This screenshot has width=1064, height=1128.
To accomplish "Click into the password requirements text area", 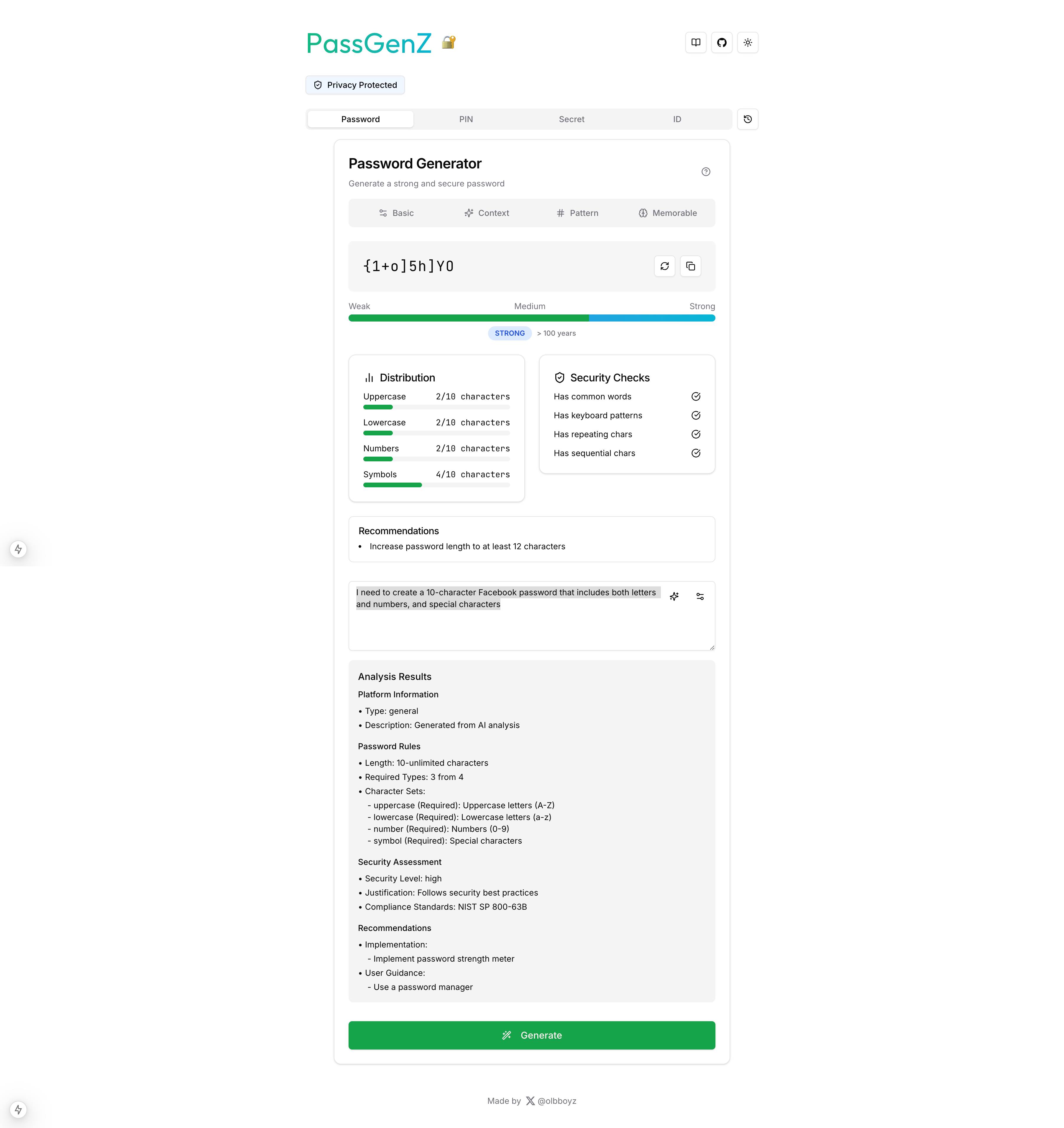I will (510, 627).
